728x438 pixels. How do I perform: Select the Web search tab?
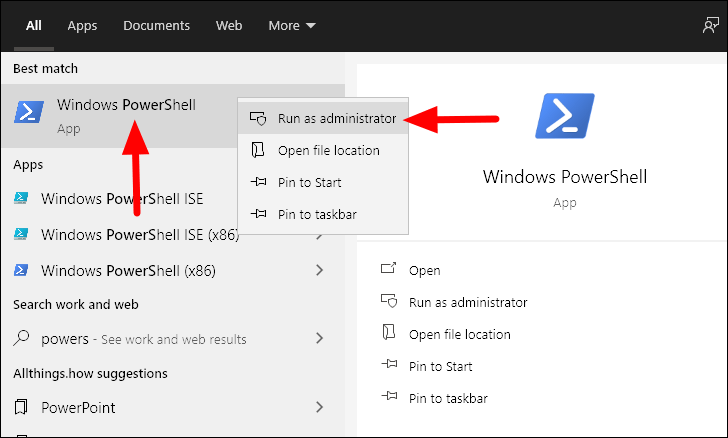pos(229,26)
